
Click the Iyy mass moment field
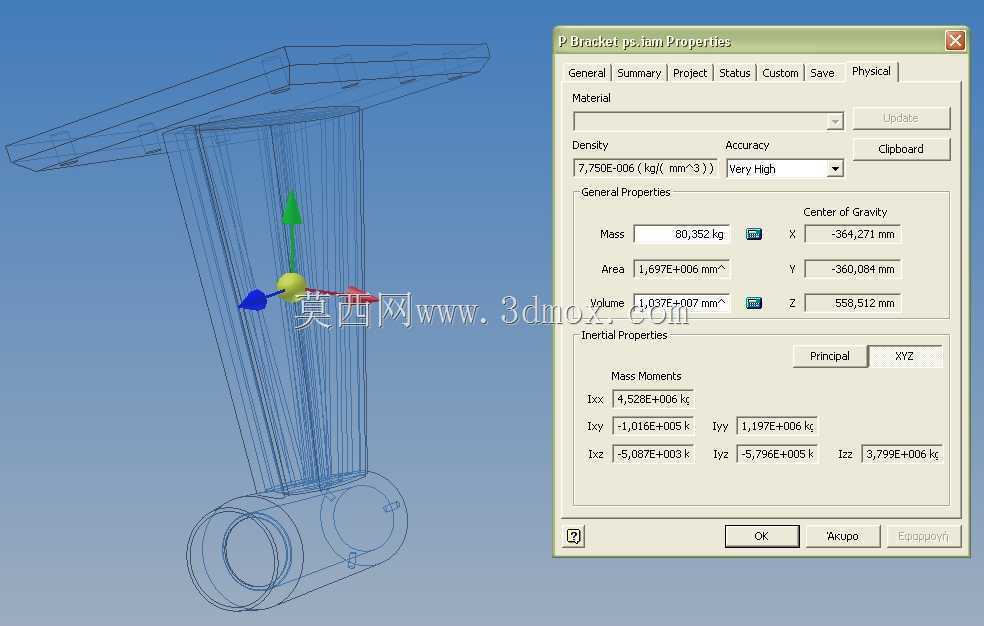(777, 426)
